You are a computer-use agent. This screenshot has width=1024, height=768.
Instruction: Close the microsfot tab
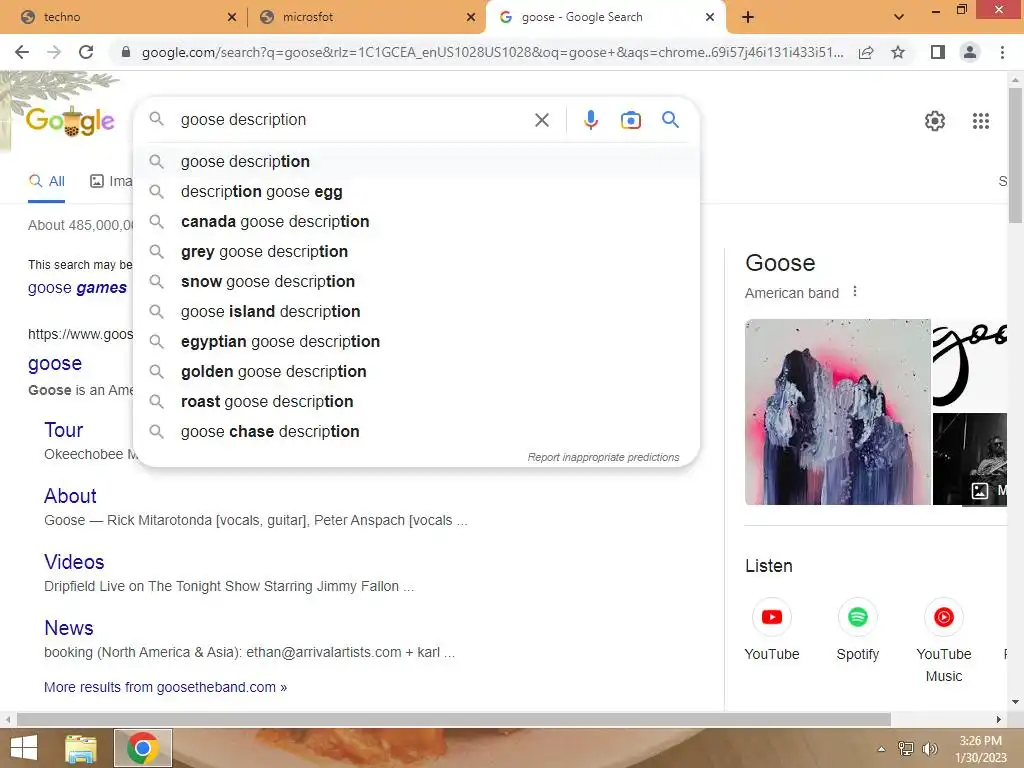click(x=471, y=18)
